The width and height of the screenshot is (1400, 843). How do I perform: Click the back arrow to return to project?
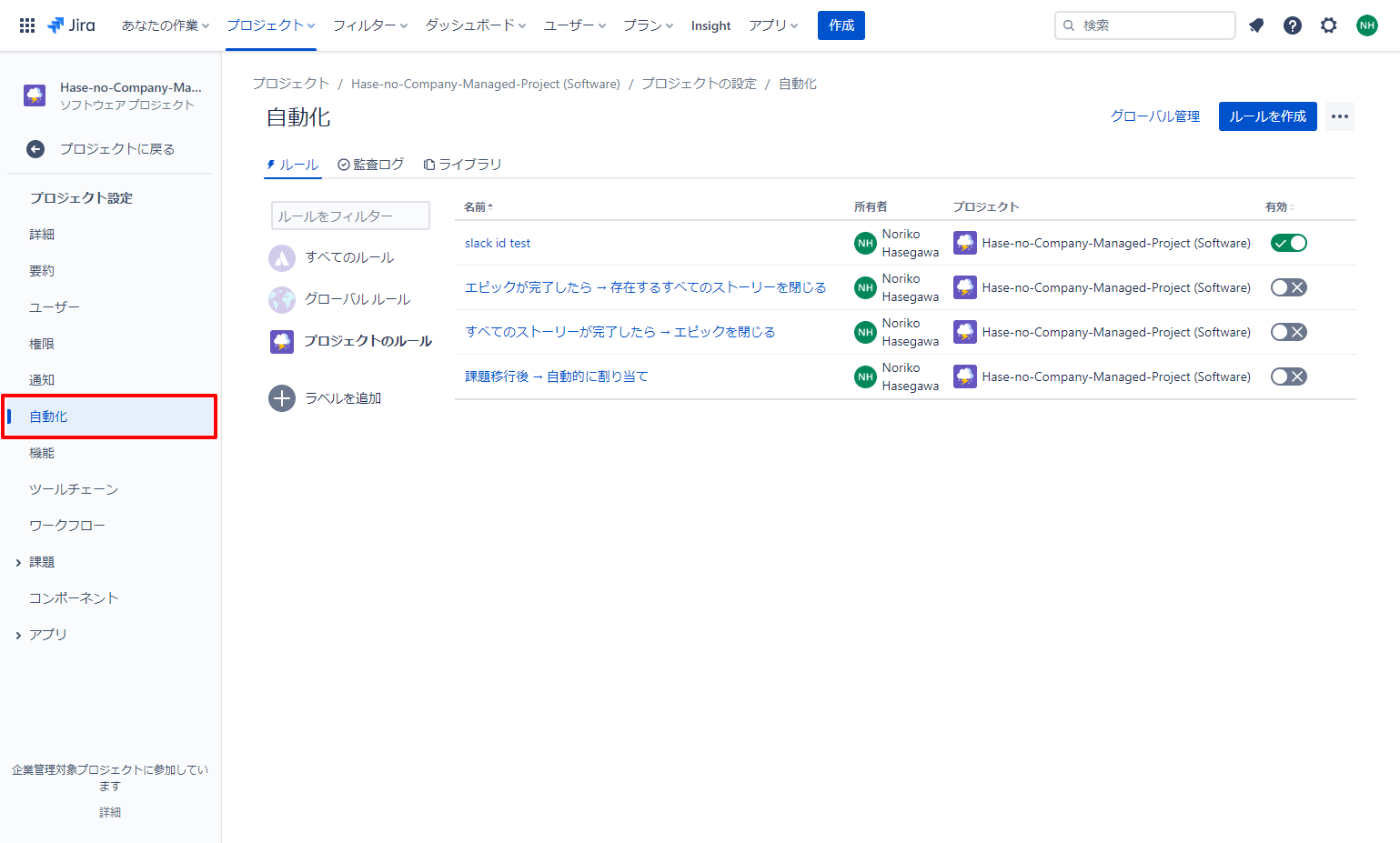point(35,149)
